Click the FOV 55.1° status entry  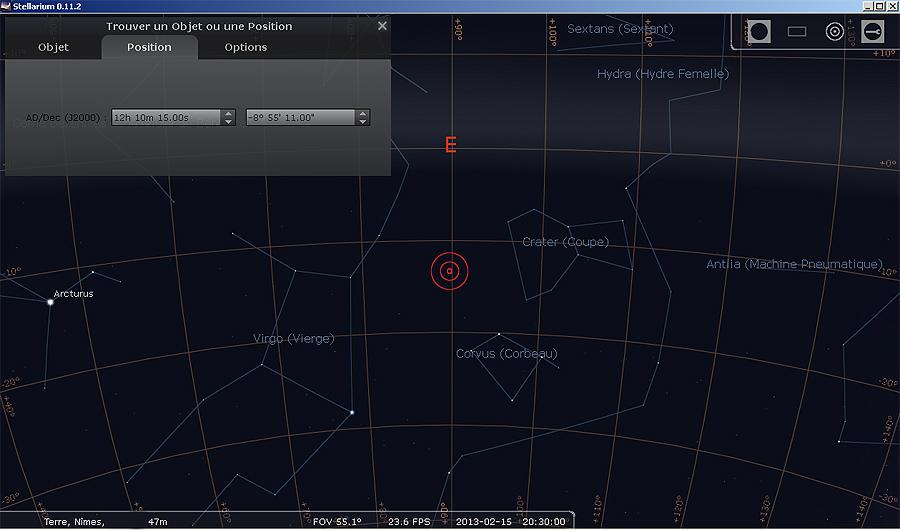[x=337, y=521]
